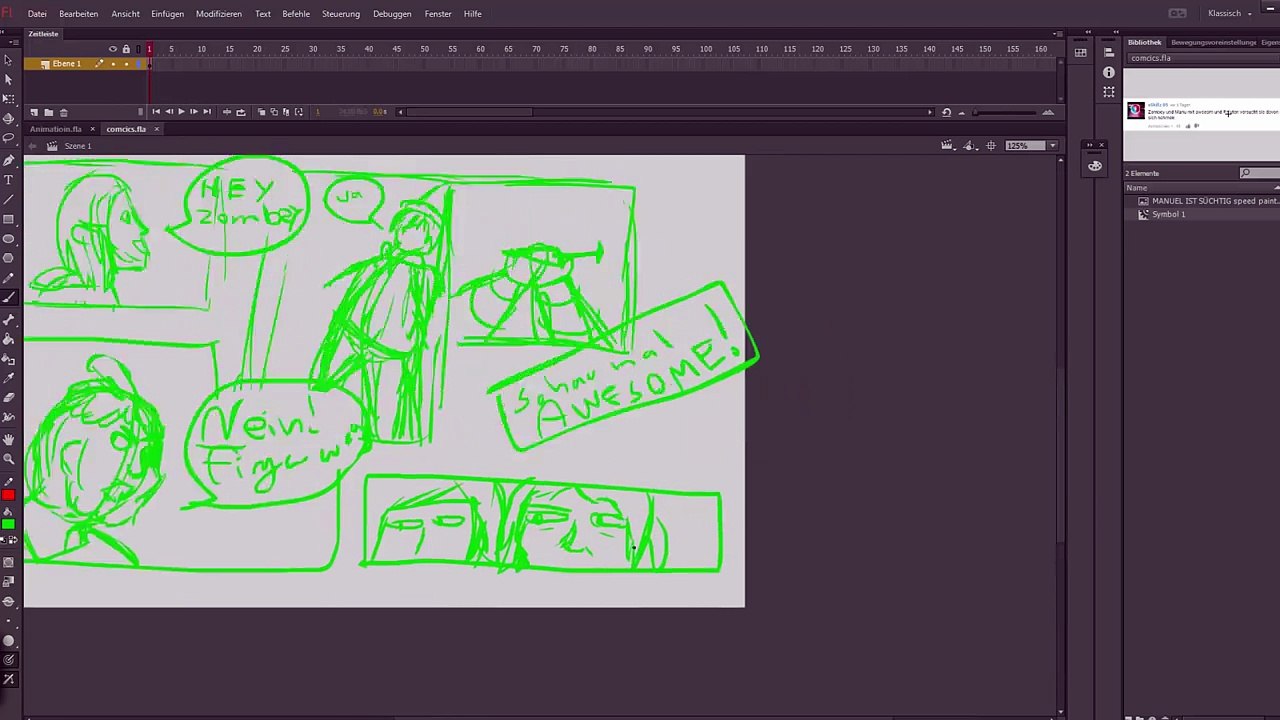1280x720 pixels.
Task: Select the Hand tool
Action: point(8,439)
